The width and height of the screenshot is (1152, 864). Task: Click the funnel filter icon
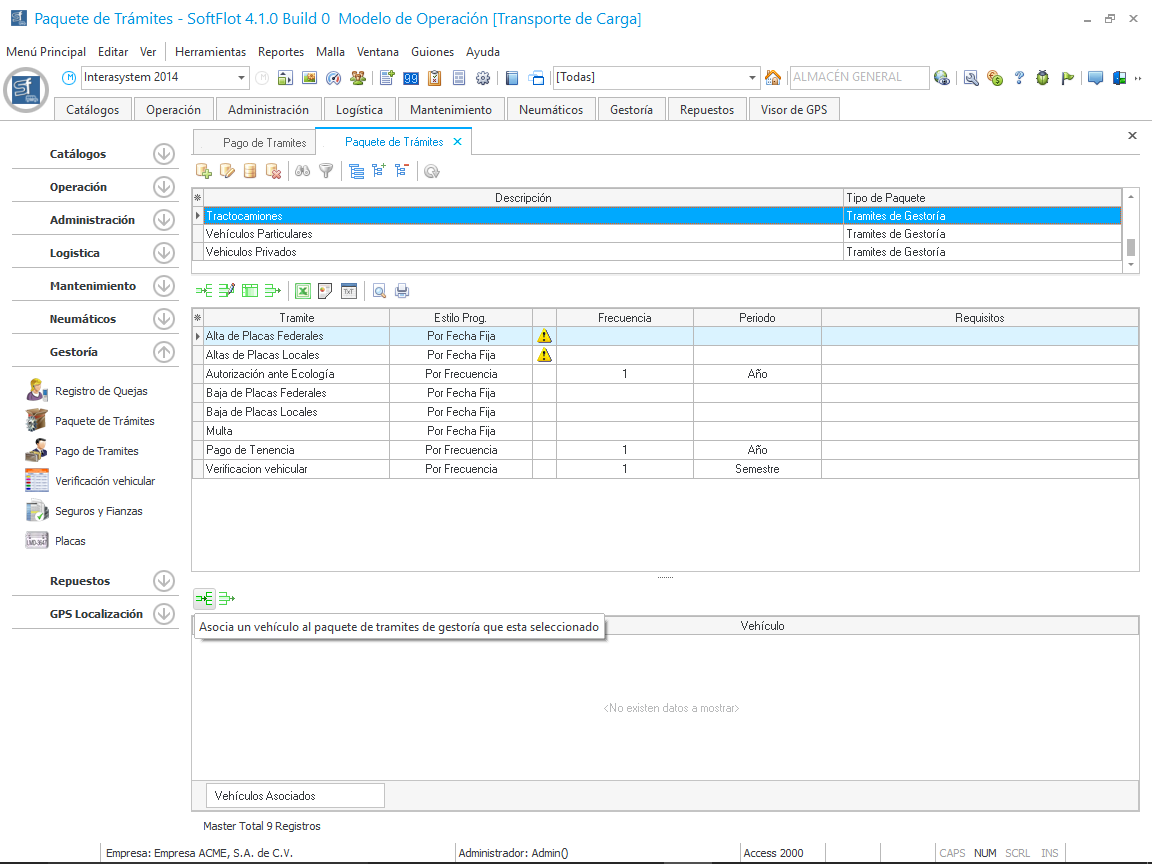[x=326, y=171]
